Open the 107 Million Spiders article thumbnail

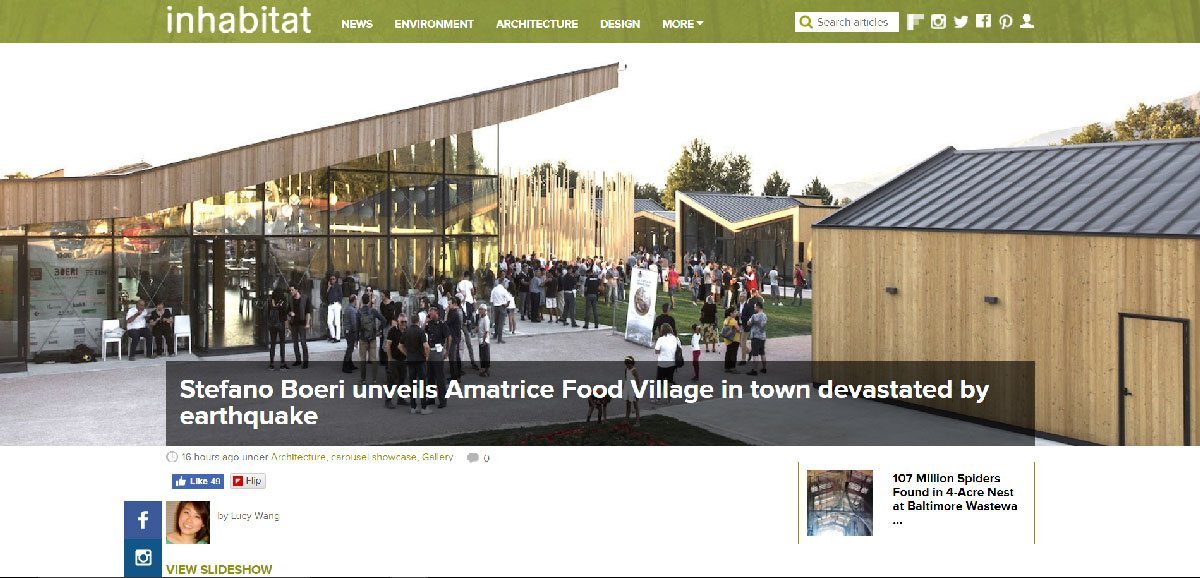(x=840, y=503)
